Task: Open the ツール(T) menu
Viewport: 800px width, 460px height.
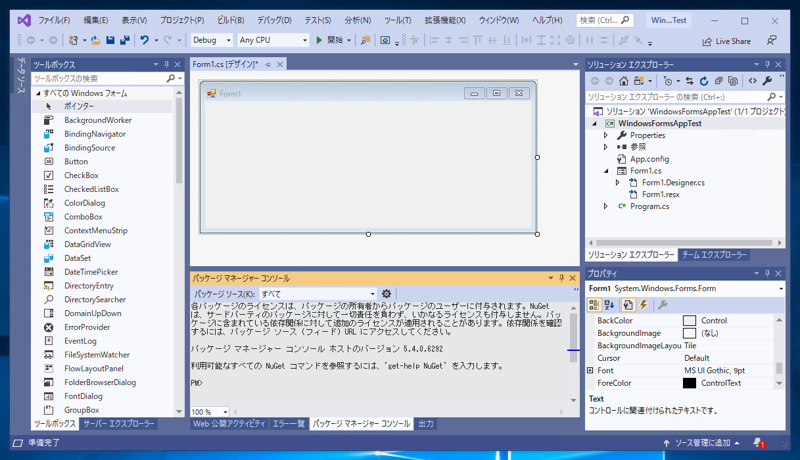Action: [x=397, y=20]
